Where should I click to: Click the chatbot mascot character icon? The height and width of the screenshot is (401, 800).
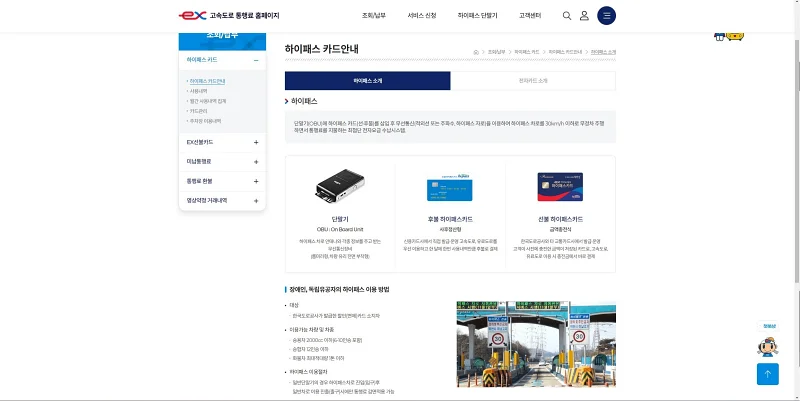[767, 346]
